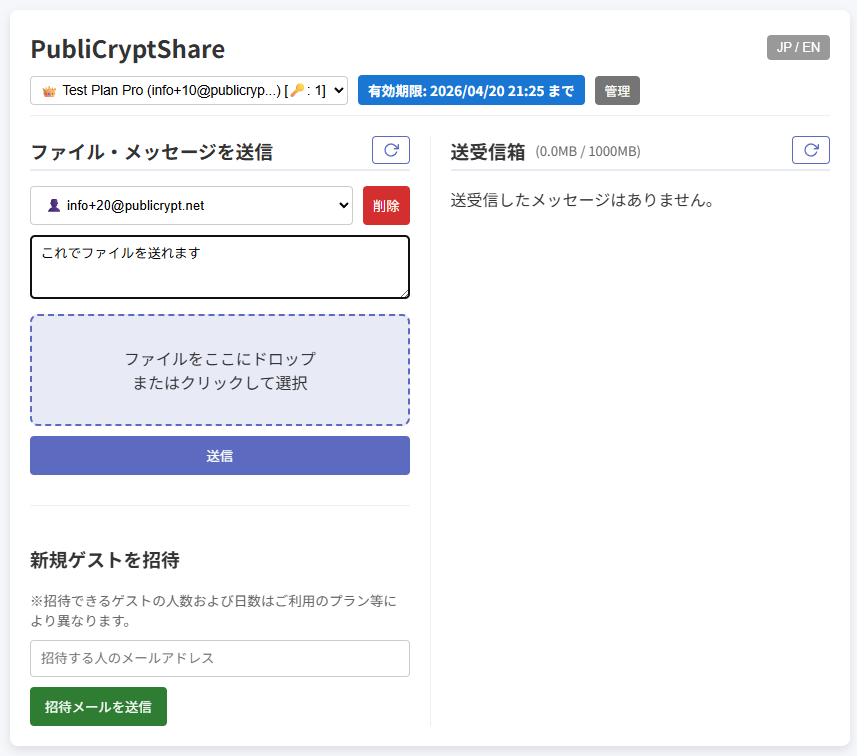This screenshot has height=756, width=857.
Task: Click the guest invitation email address field
Action: (x=220, y=658)
